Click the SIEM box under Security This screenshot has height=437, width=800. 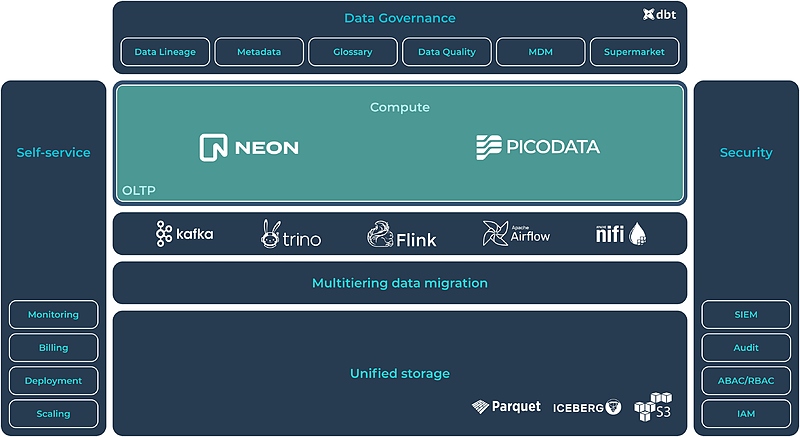[x=746, y=315]
